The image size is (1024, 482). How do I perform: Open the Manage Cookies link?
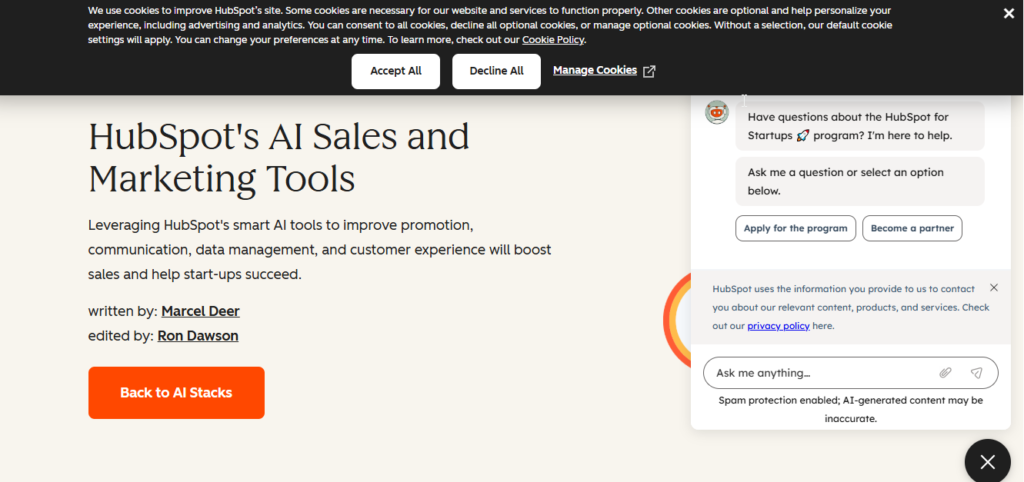(595, 70)
